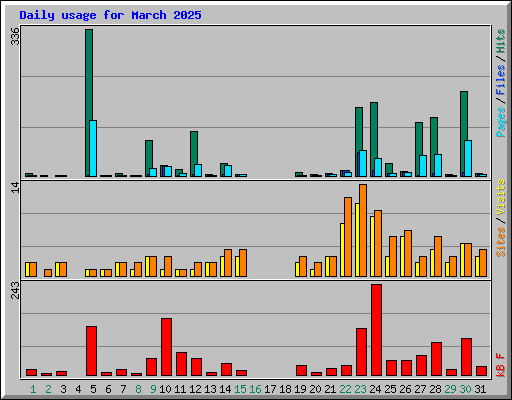Click the green day label "23"

tap(360, 389)
